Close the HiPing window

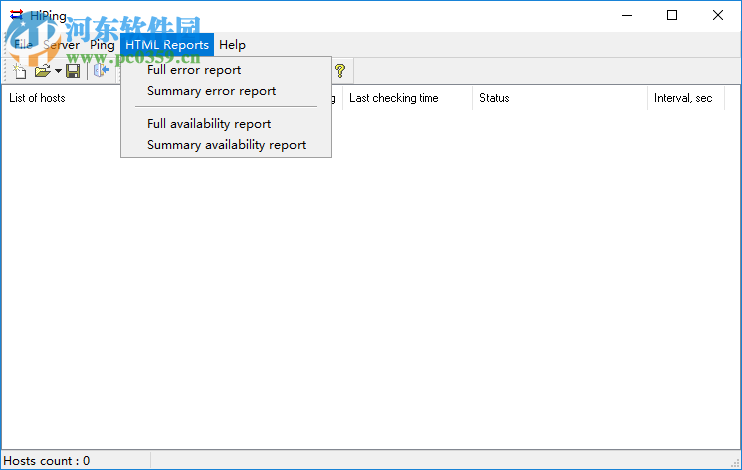tap(718, 15)
